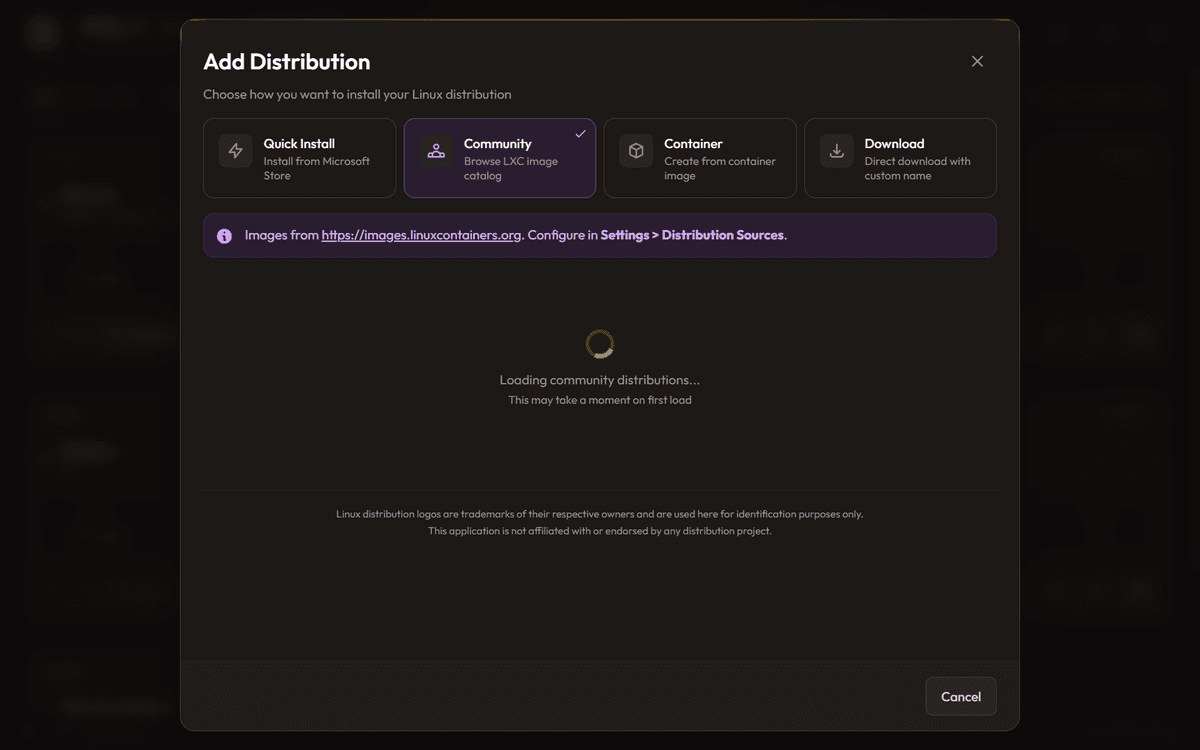This screenshot has height=750, width=1200.
Task: Click "Install from Microsoft Store" description
Action: 316,168
